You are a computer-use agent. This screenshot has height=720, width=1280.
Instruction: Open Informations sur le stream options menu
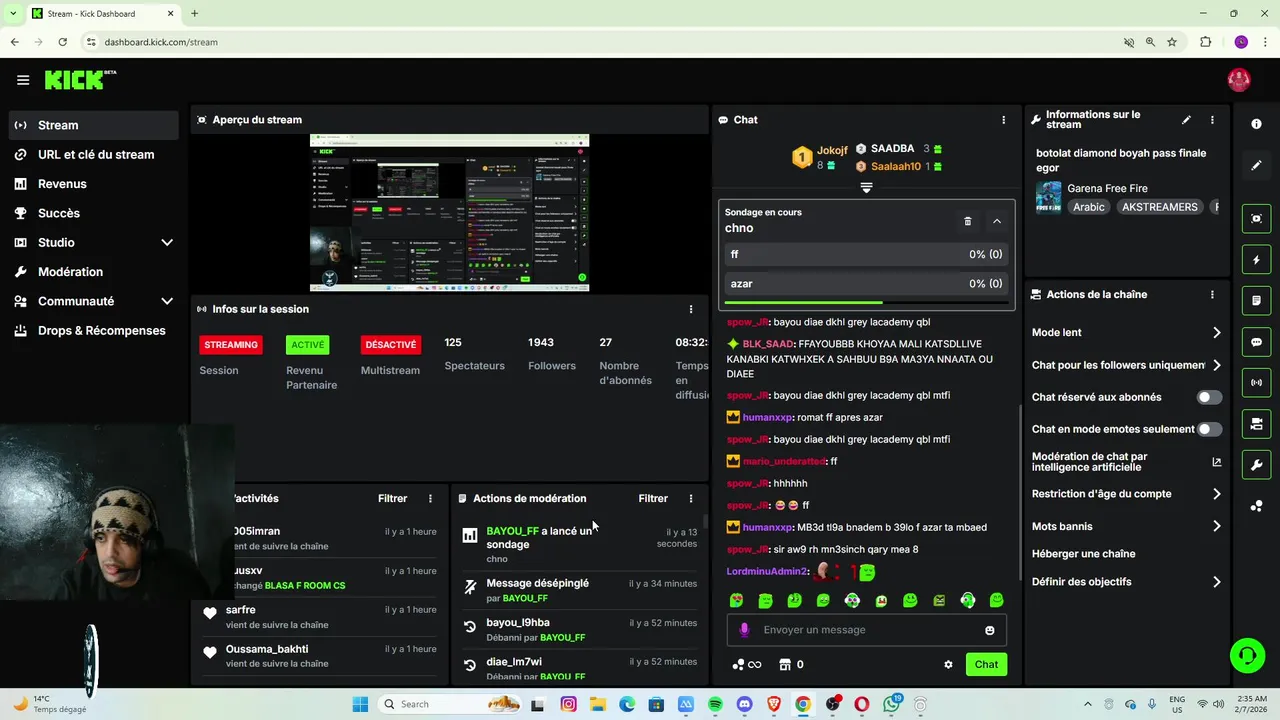point(1212,120)
